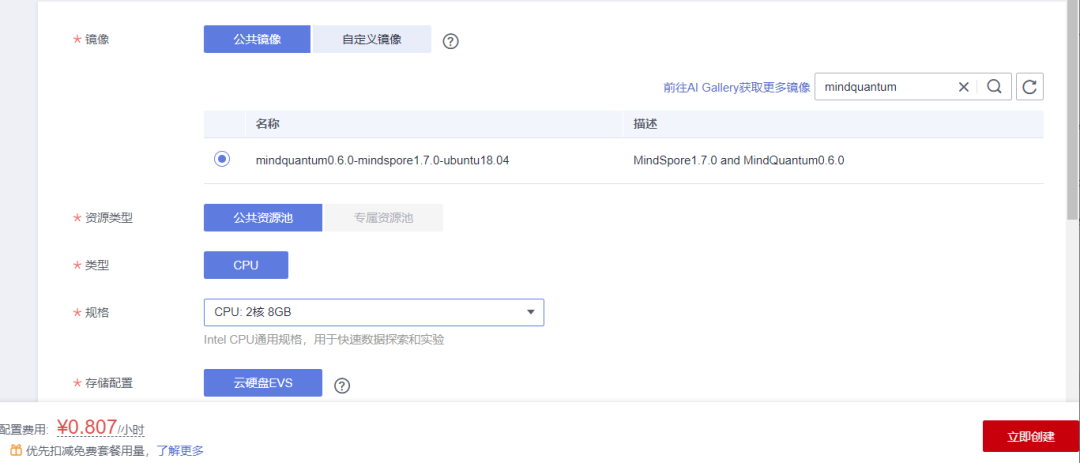Select the 云硬盘EVS storage option
The height and width of the screenshot is (463, 1080).
pos(263,383)
